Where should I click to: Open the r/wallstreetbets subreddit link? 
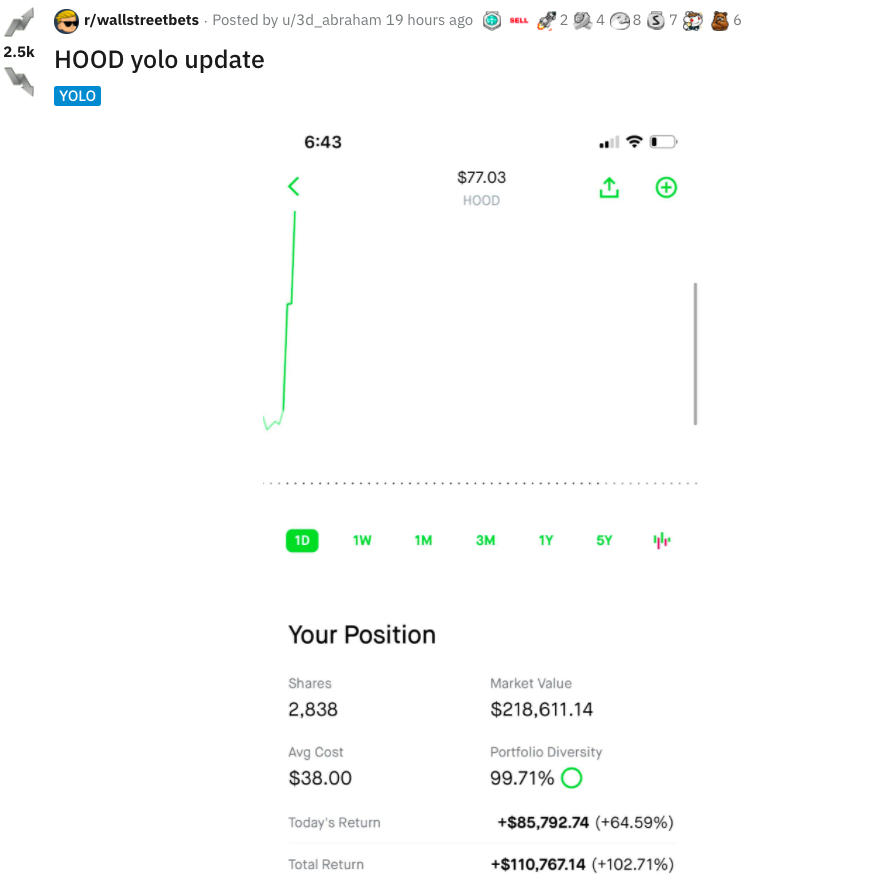pyautogui.click(x=144, y=20)
